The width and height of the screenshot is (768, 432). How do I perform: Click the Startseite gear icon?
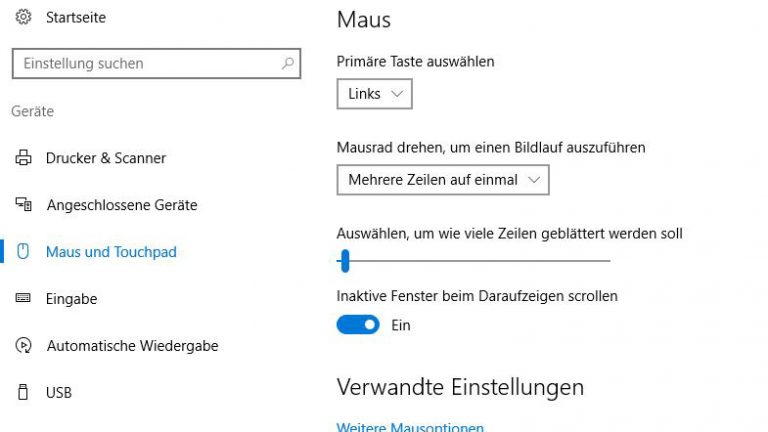pos(23,17)
